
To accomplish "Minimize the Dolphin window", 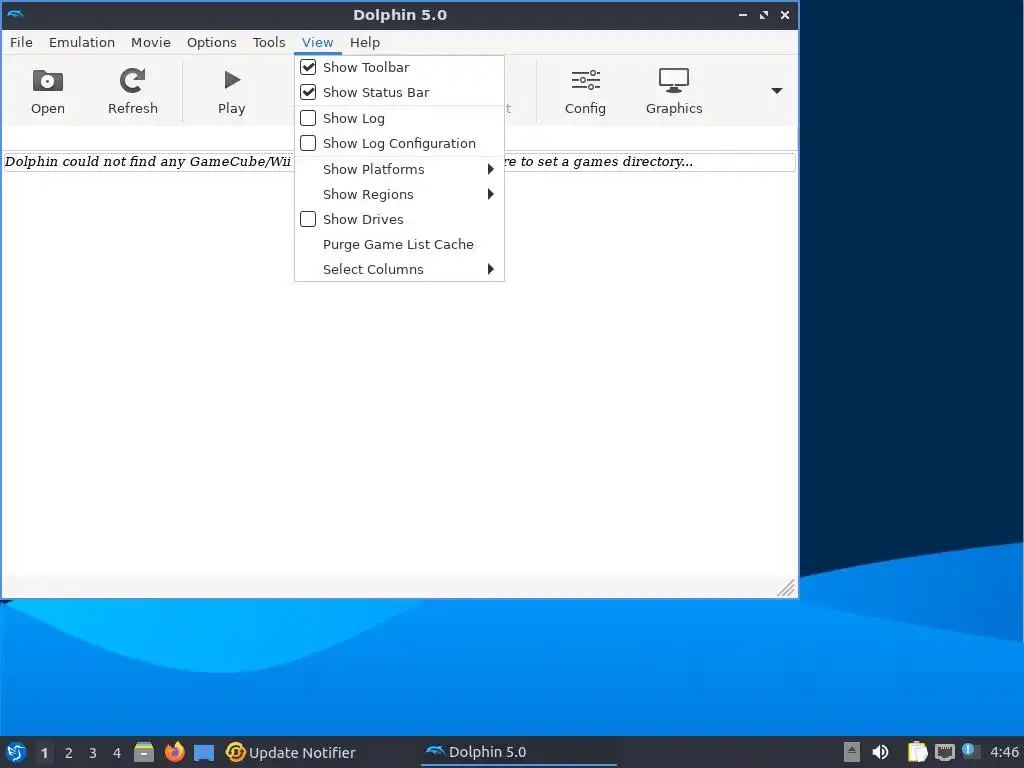I will pyautogui.click(x=743, y=14).
